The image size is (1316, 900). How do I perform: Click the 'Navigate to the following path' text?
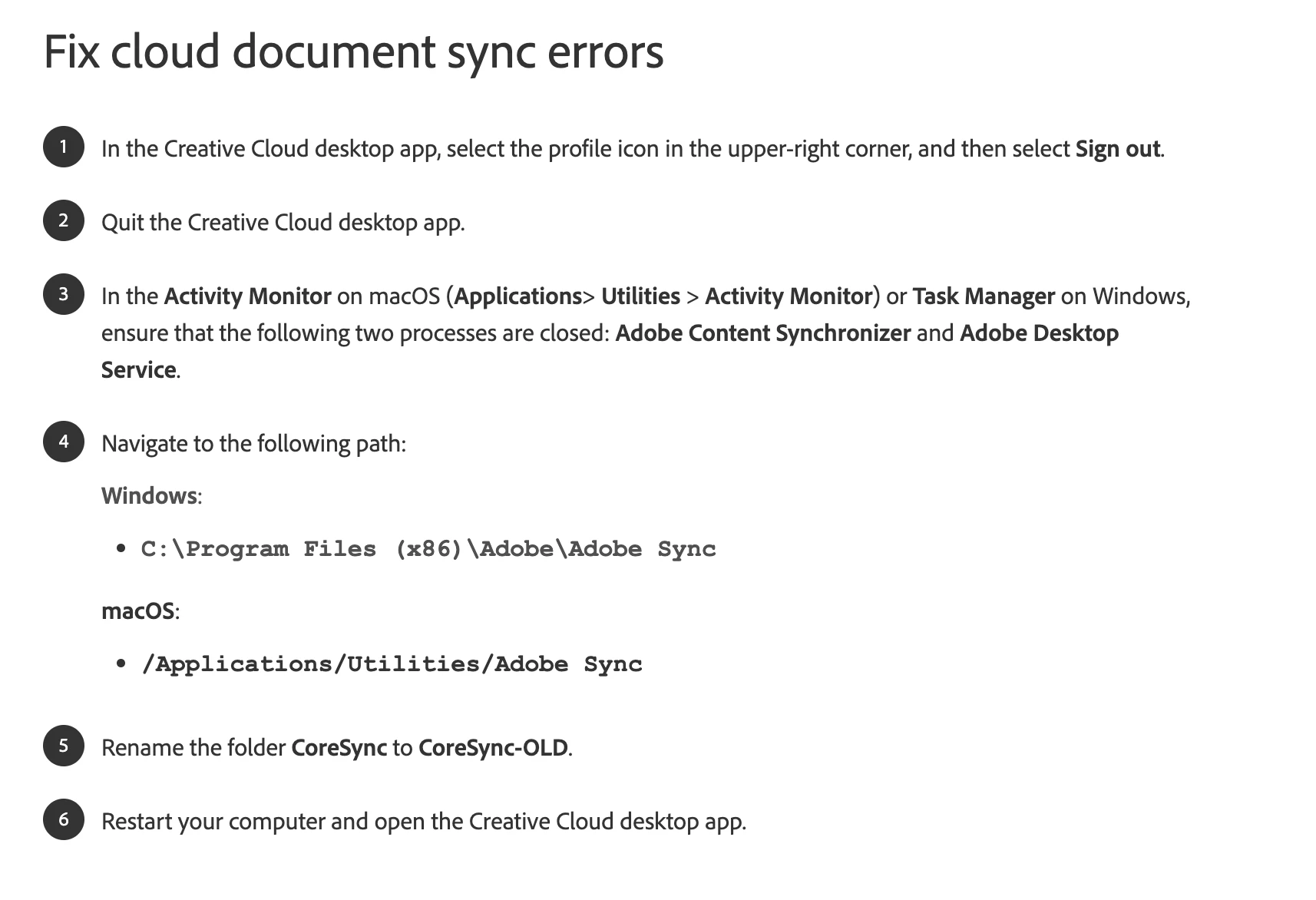pos(253,444)
